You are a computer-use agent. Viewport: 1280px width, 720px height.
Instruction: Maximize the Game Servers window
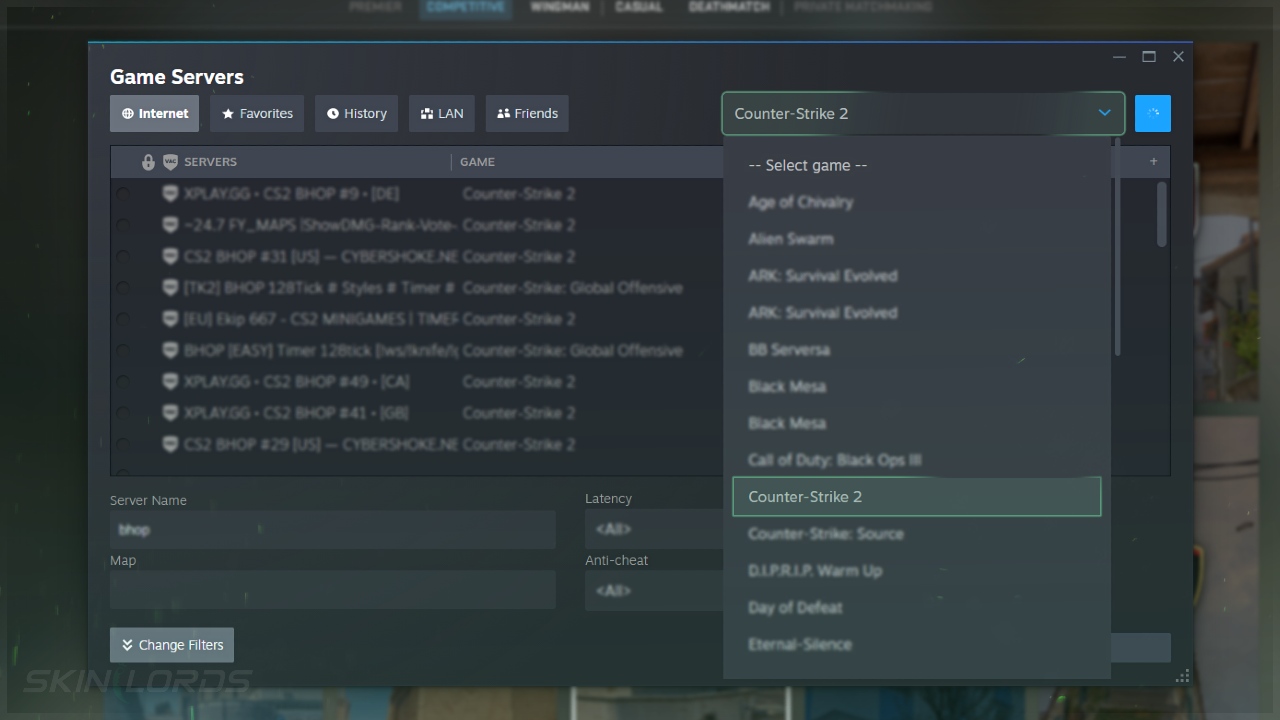pyautogui.click(x=1149, y=57)
